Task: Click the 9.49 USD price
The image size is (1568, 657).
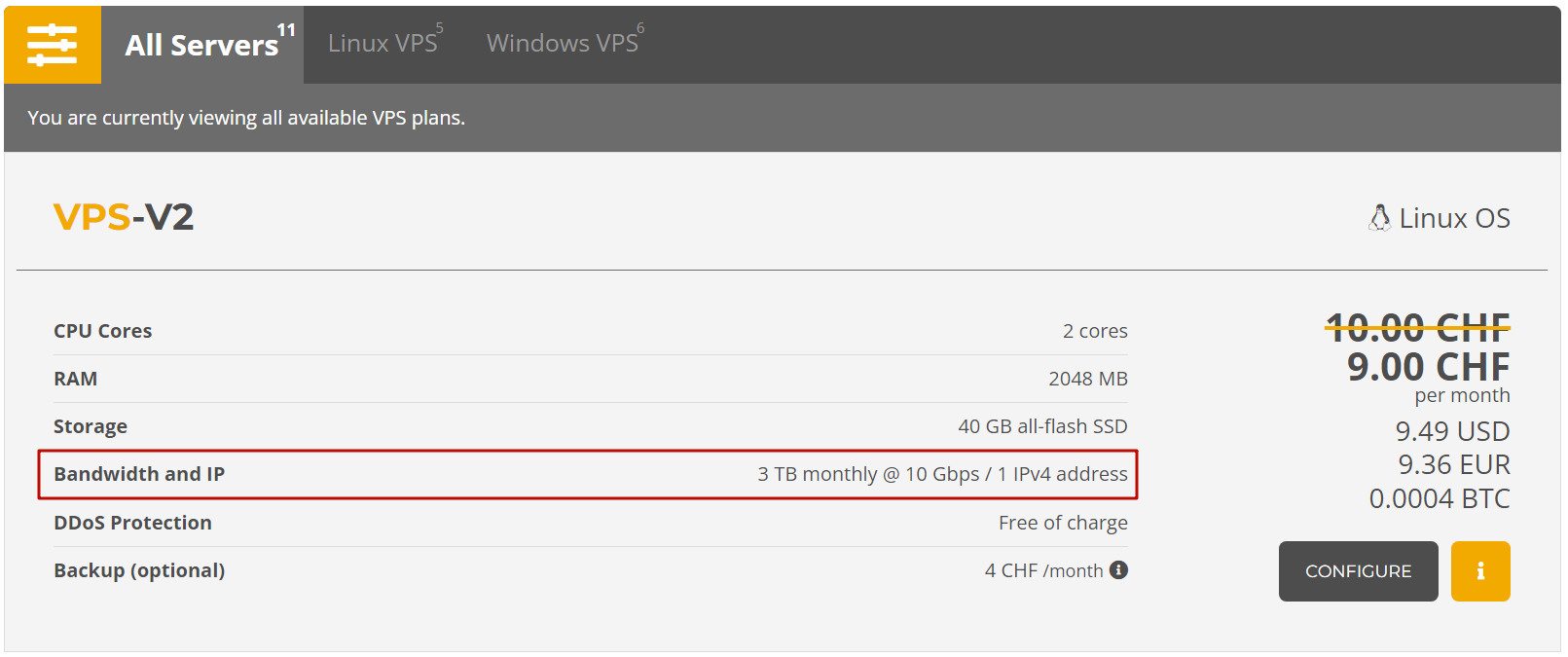Action: [x=1452, y=431]
